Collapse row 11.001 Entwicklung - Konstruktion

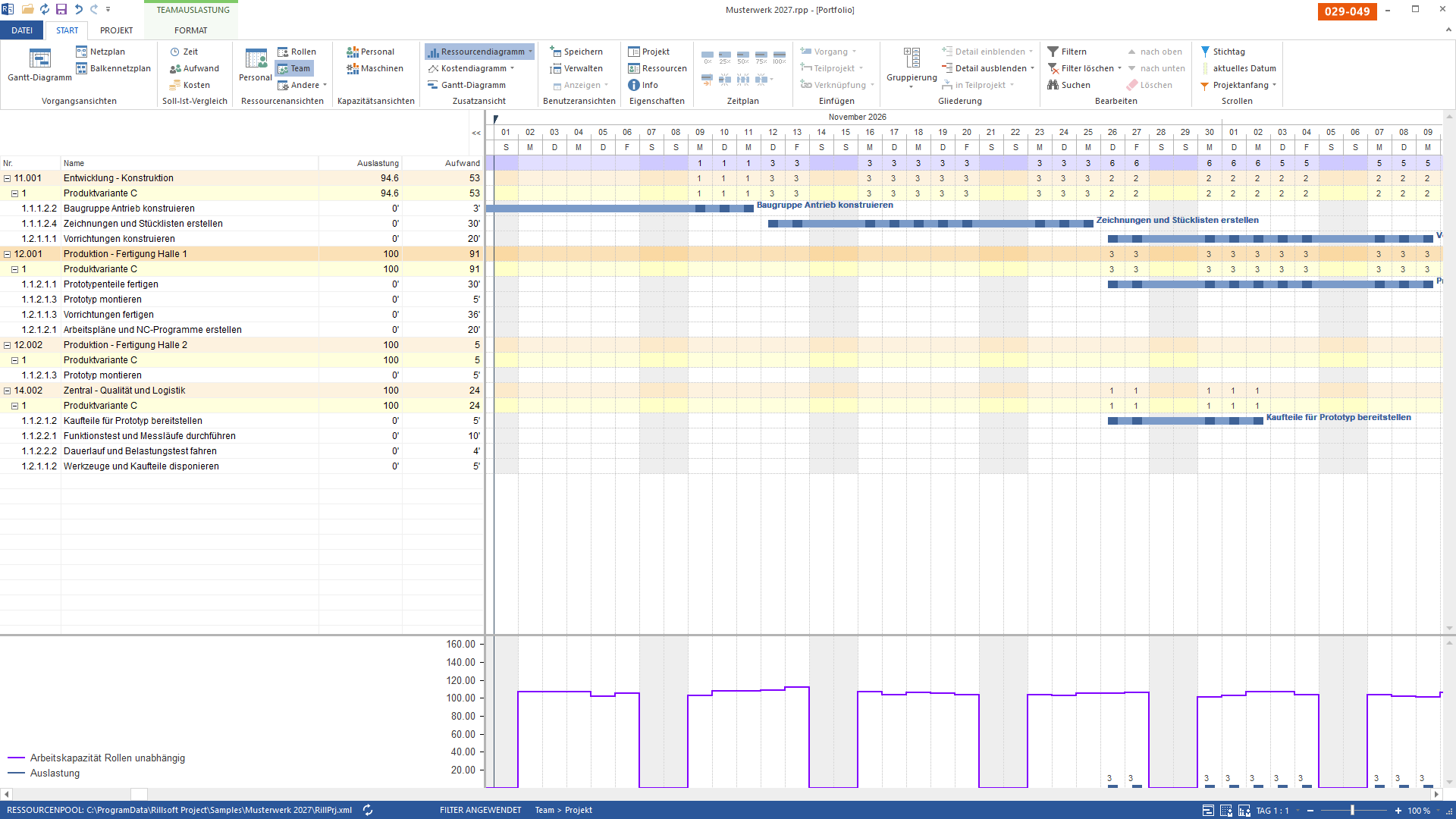coord(7,178)
